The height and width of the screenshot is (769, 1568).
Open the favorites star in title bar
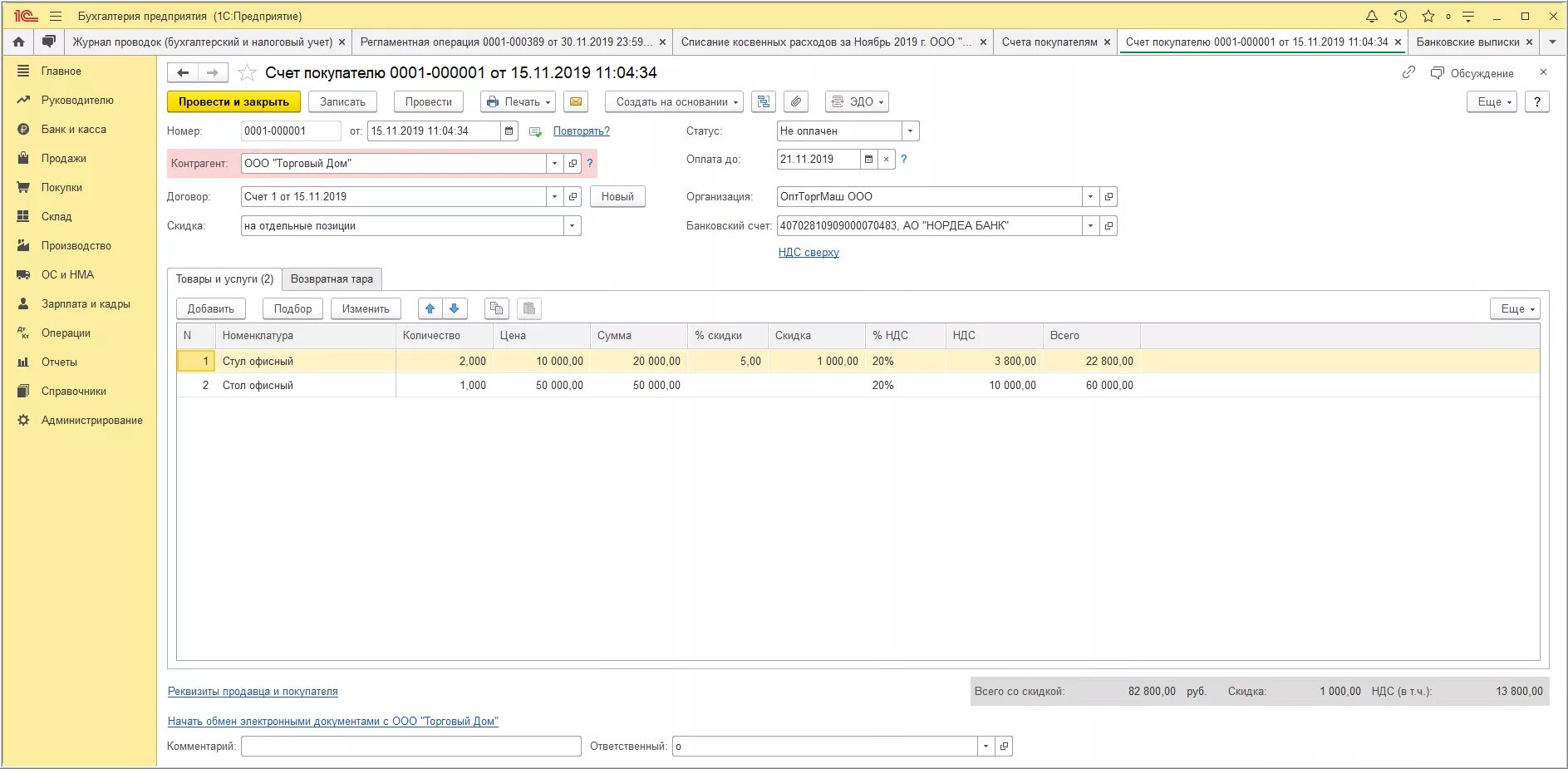click(1428, 16)
